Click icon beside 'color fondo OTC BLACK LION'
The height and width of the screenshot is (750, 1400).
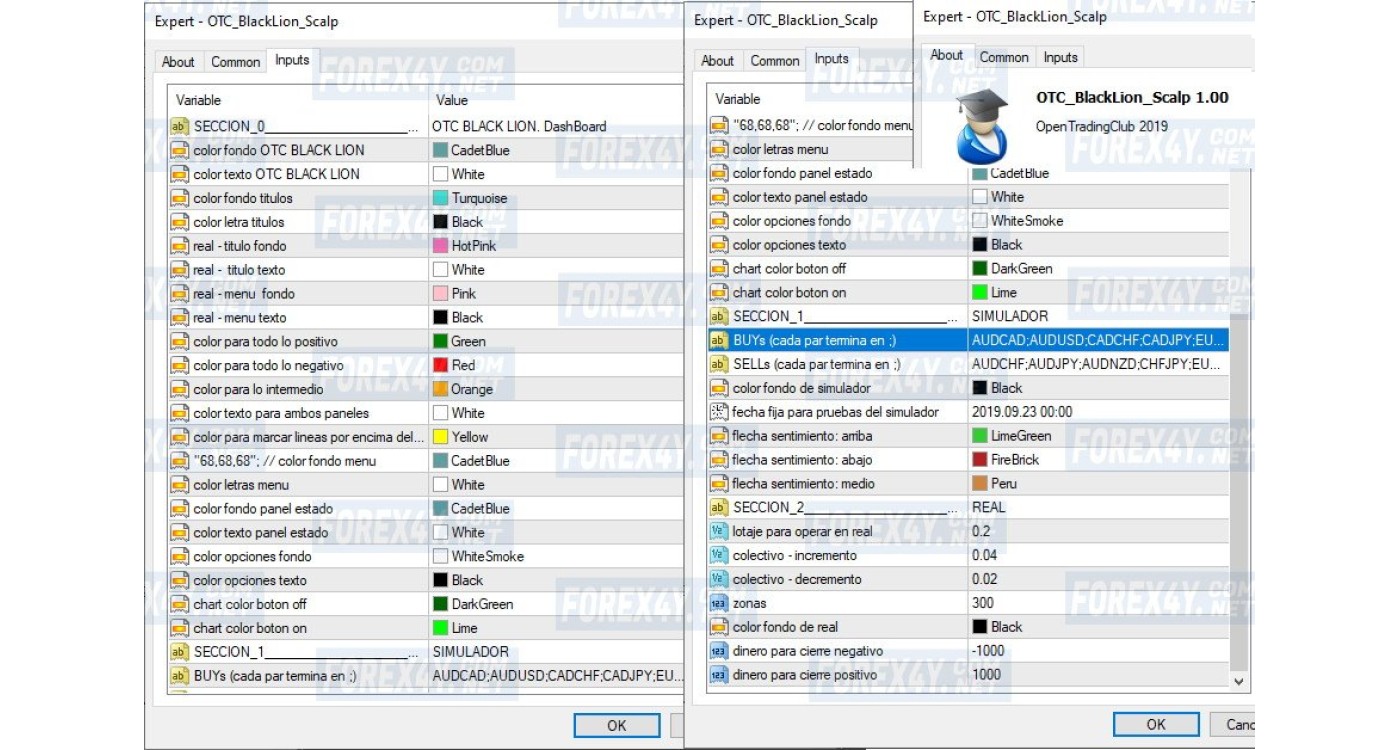click(180, 151)
